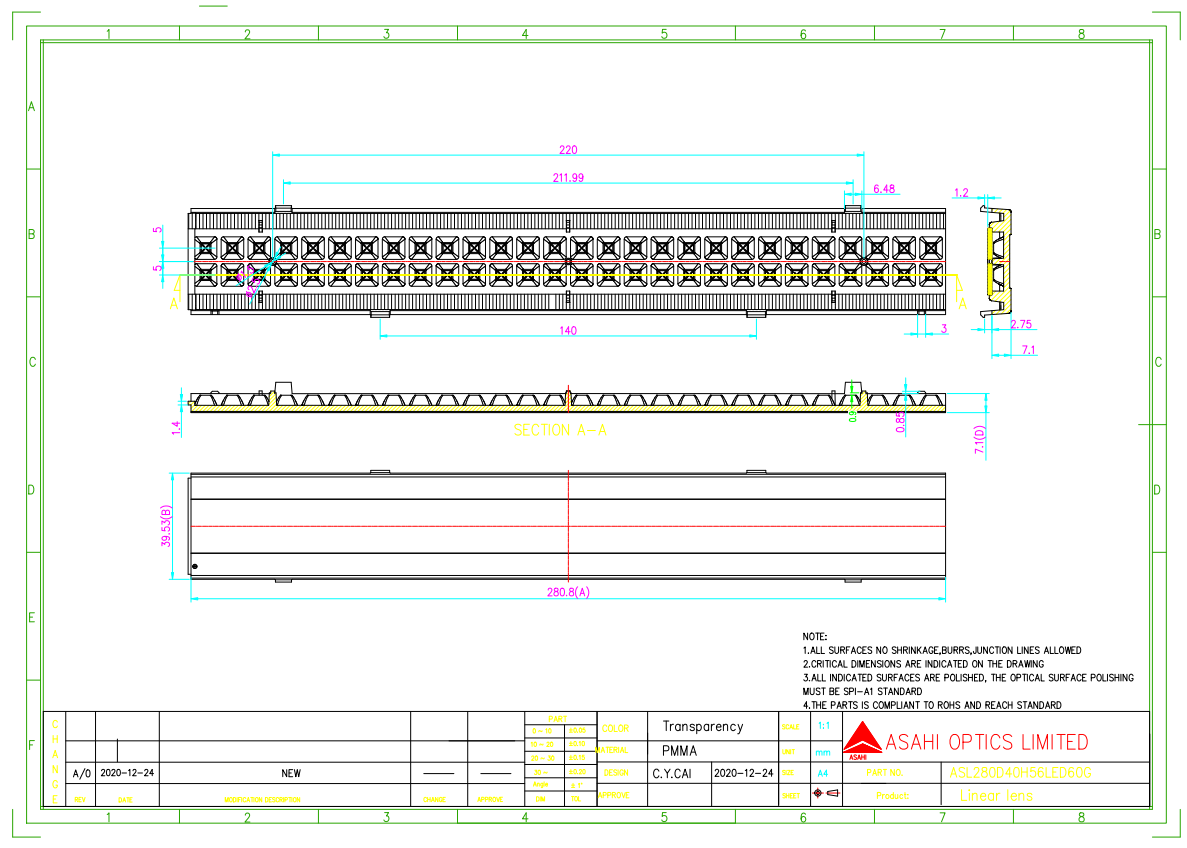This screenshot has width=1187, height=848.
Task: Select the 39.53(B) width dimension
Action: (167, 526)
